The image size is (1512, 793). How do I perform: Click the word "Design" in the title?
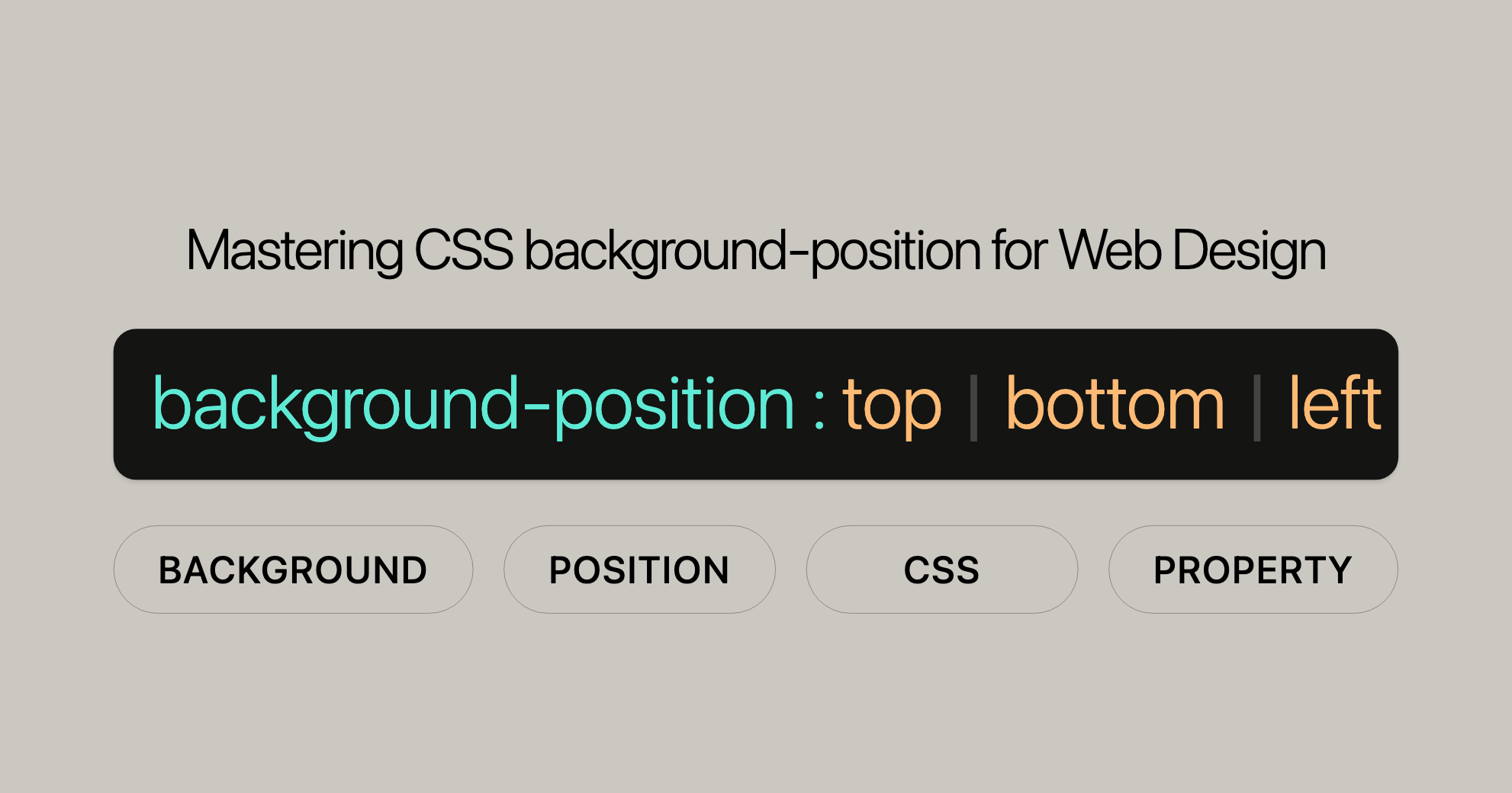pyautogui.click(x=1249, y=252)
